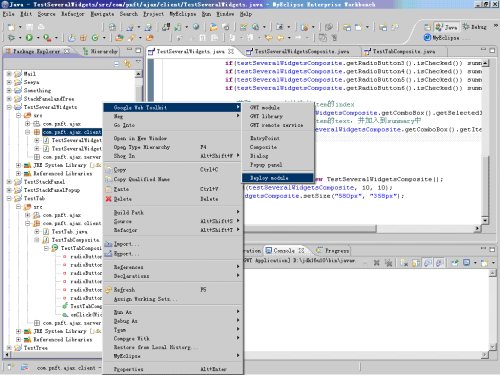The image size is (500, 375).
Task: Click the New file wizard toolbar icon
Action: [11, 27]
